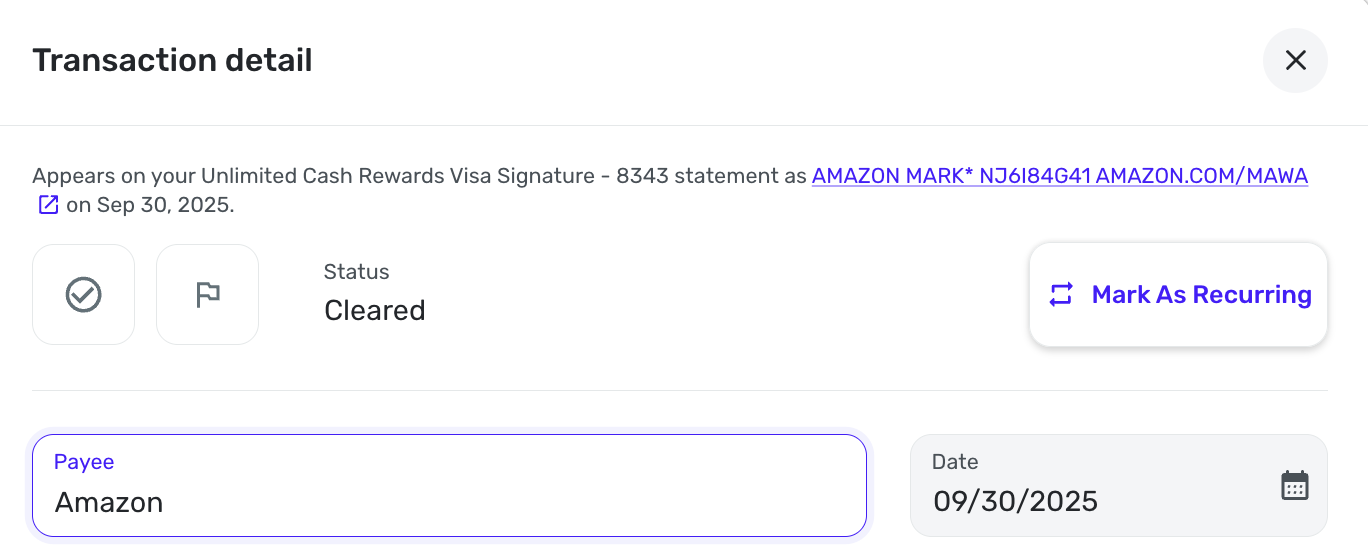Screen dimensions: 1368x556
Task: Click the external link icon
Action: (x=48, y=206)
